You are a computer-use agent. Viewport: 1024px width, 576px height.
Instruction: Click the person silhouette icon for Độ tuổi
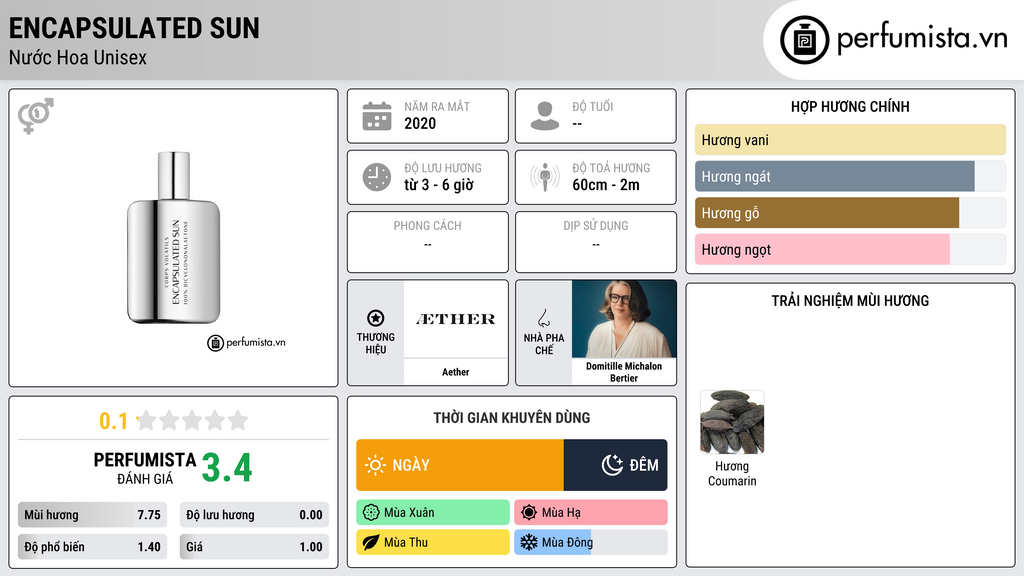545,116
